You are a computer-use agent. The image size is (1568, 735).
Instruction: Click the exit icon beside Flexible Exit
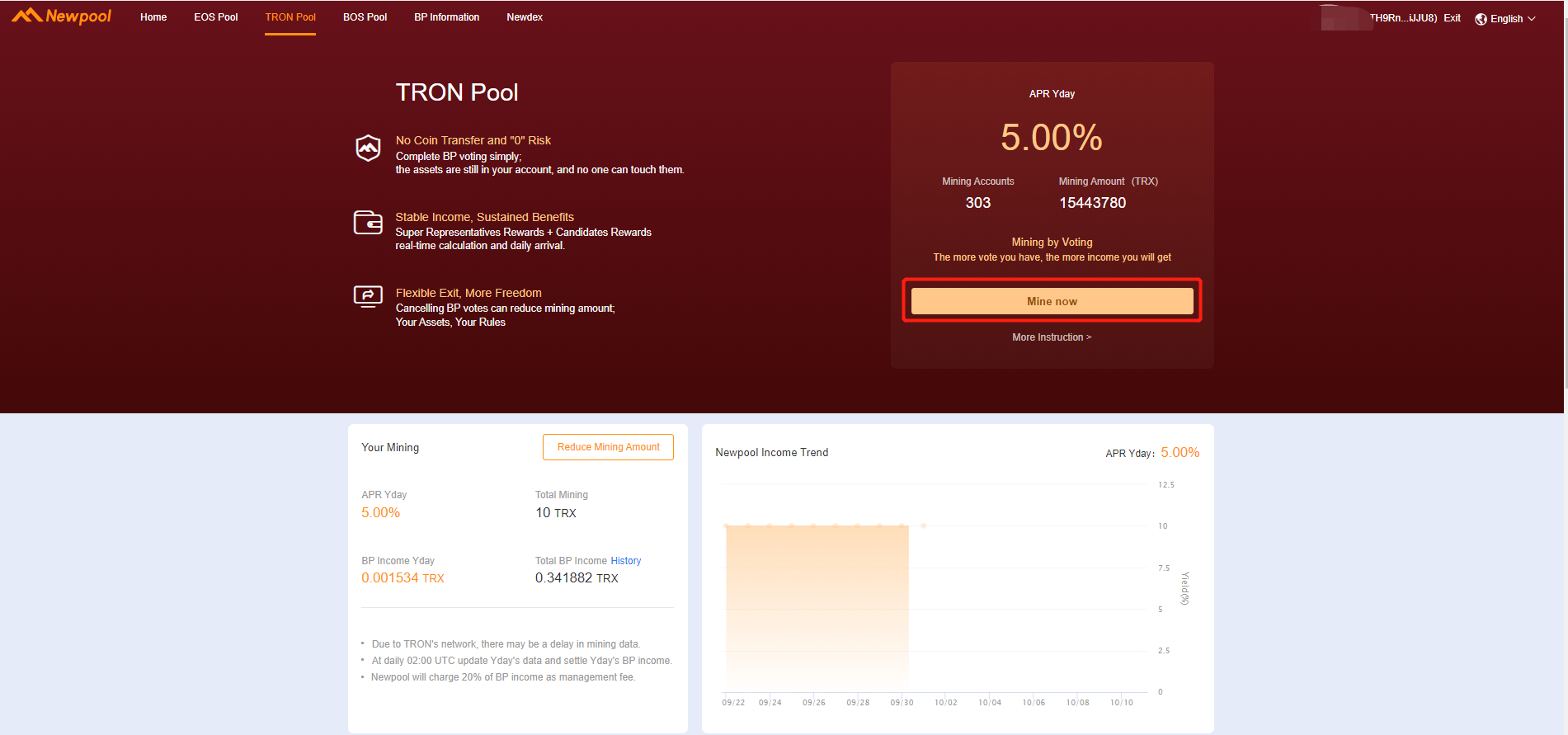click(368, 296)
